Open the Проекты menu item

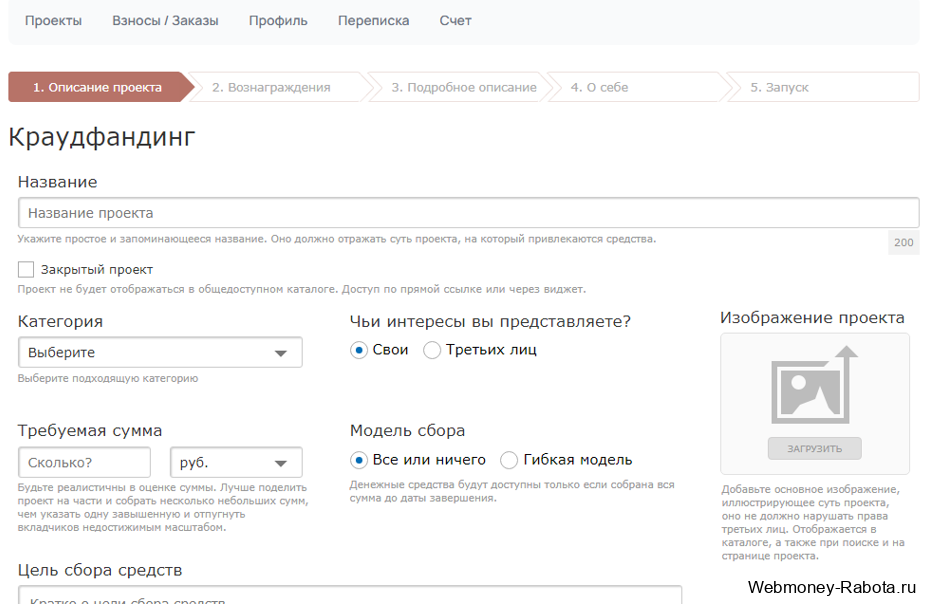pos(53,21)
